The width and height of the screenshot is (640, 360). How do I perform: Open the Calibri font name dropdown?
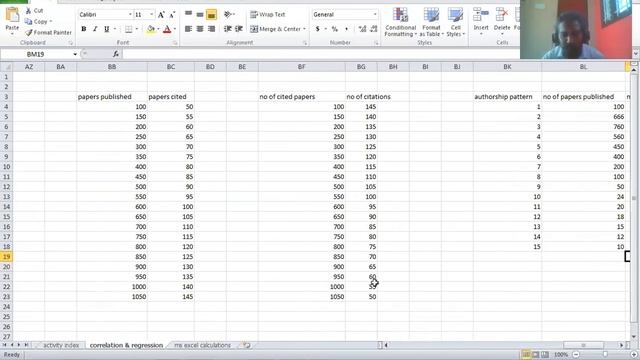[130, 15]
